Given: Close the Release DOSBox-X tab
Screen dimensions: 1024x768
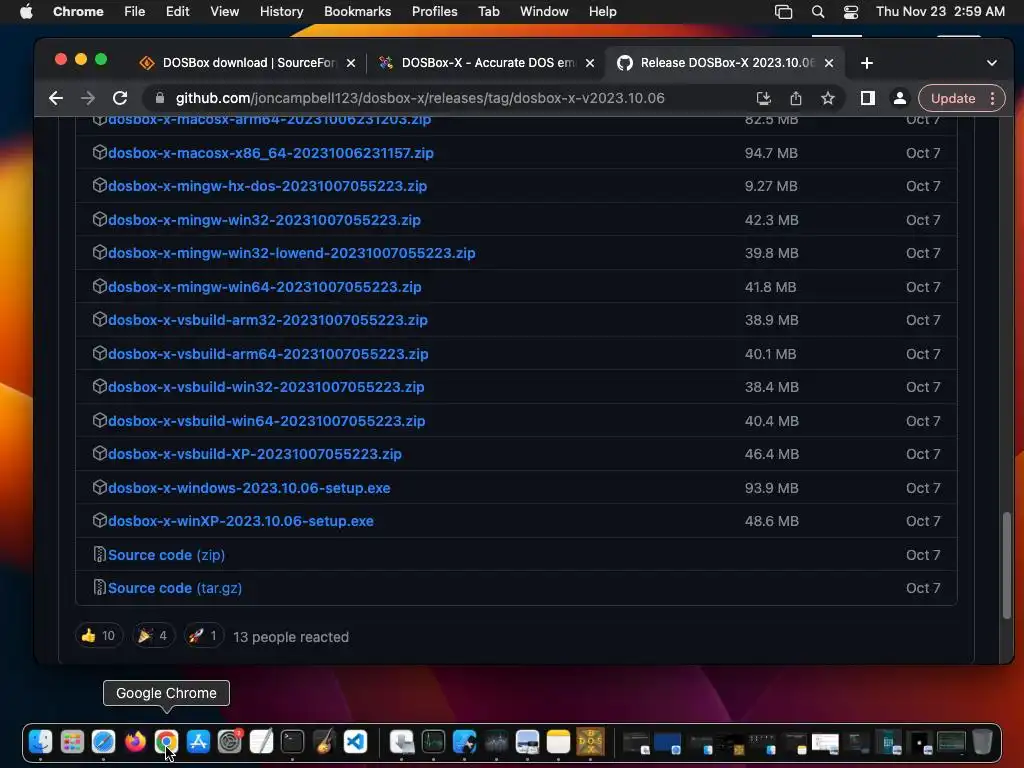Looking at the screenshot, I should 829,63.
